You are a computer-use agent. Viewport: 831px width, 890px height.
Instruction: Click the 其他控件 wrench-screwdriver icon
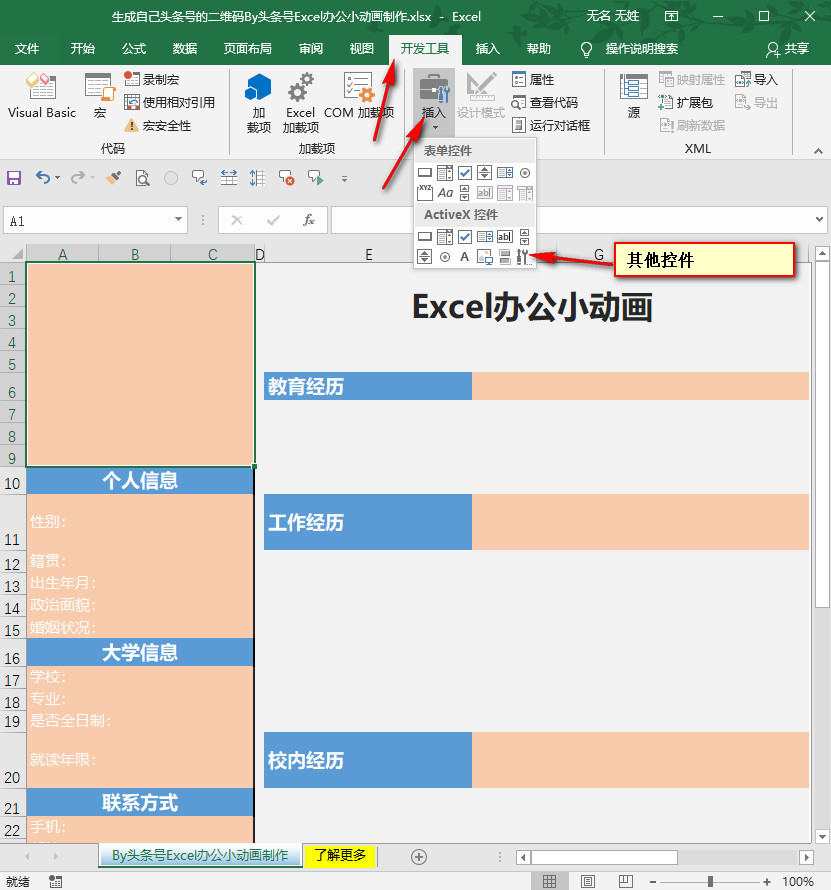(x=524, y=257)
